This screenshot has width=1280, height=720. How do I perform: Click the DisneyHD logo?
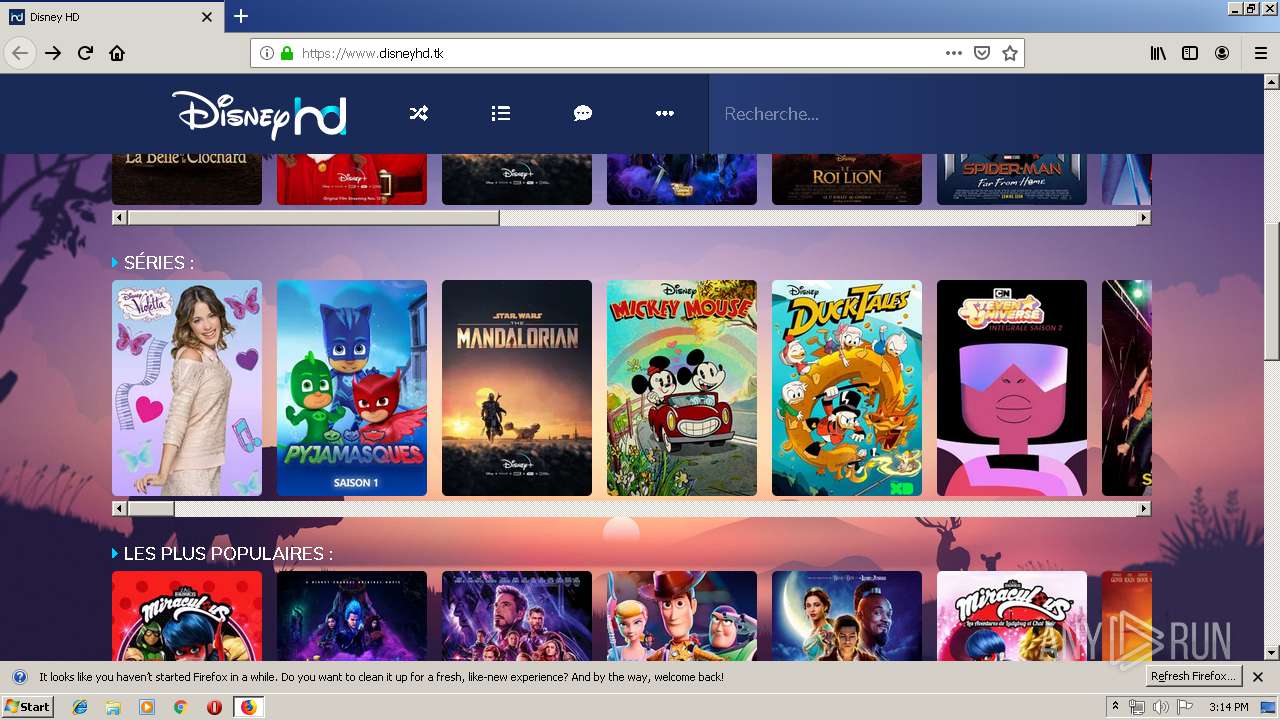[x=259, y=114]
